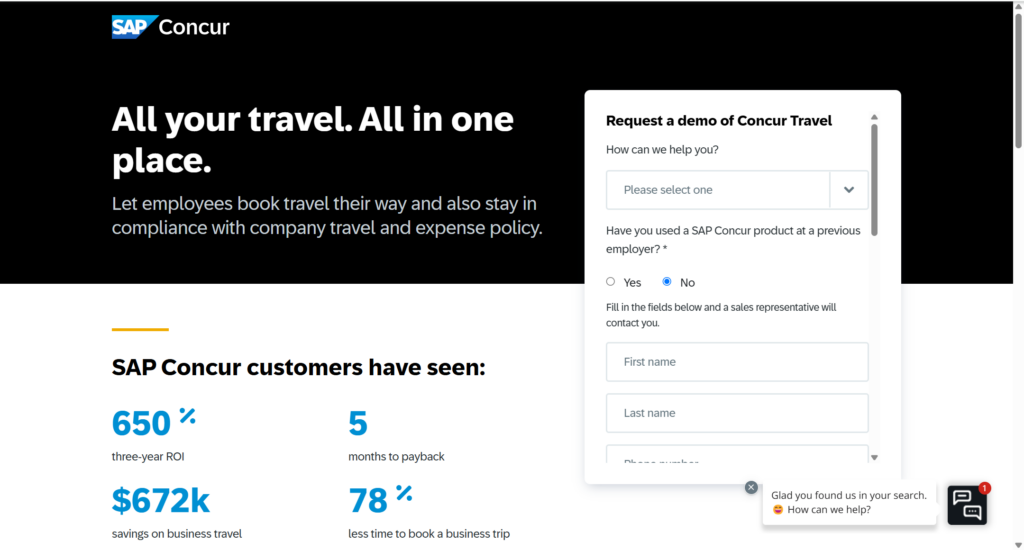Open the "Please select one" combo box
The height and width of the screenshot is (550, 1024).
pyautogui.click(x=718, y=190)
